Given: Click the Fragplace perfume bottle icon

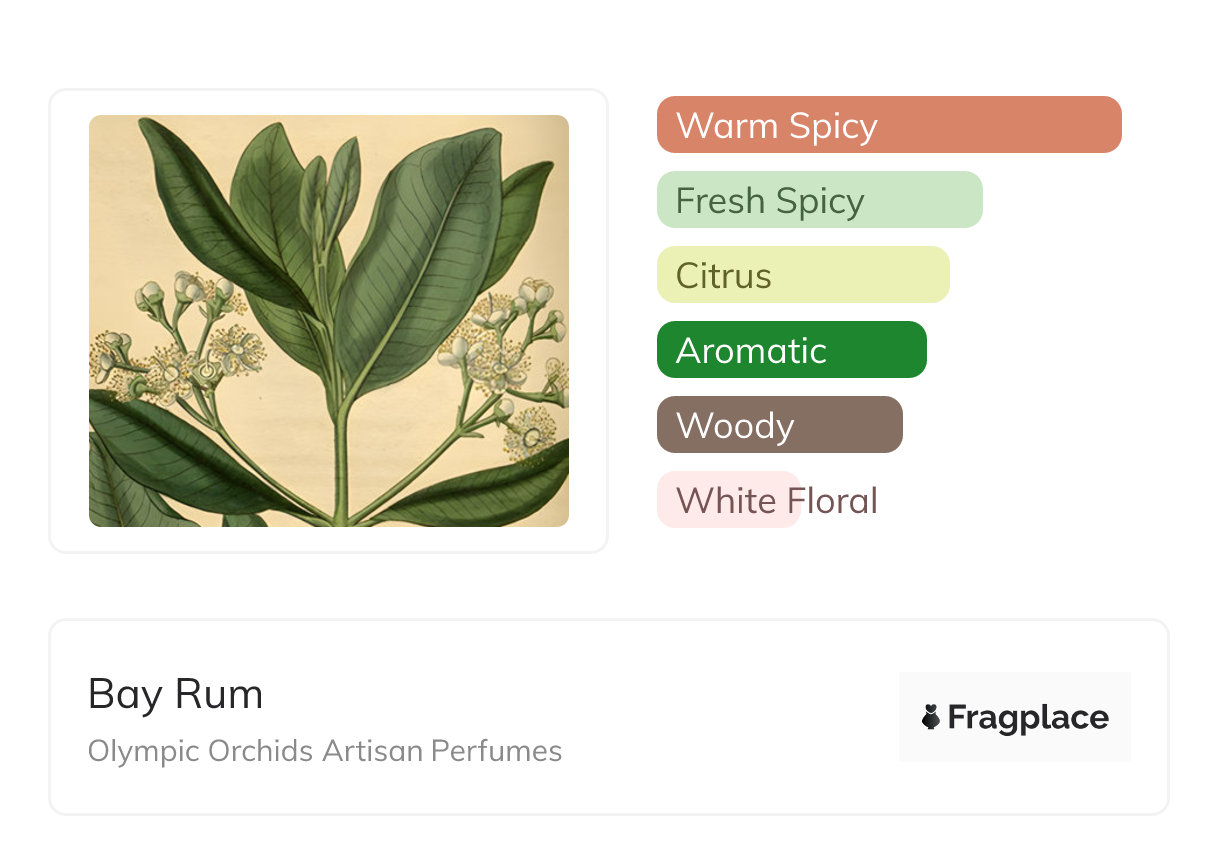Looking at the screenshot, I should click(x=932, y=717).
